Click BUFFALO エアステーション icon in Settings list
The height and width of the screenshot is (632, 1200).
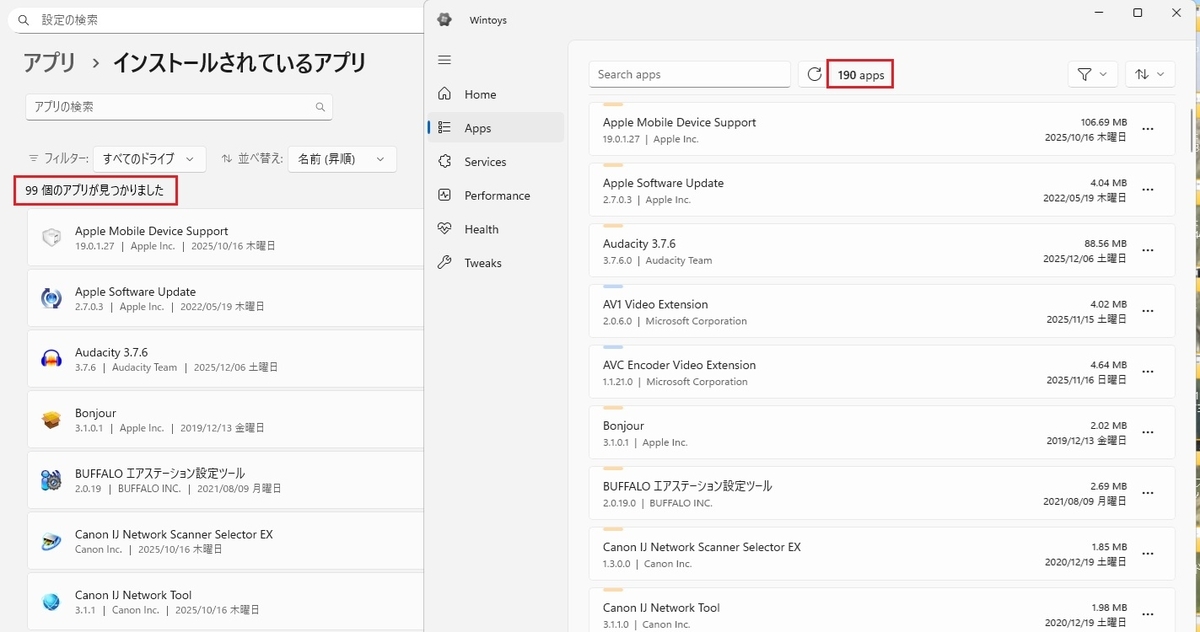pyautogui.click(x=51, y=480)
